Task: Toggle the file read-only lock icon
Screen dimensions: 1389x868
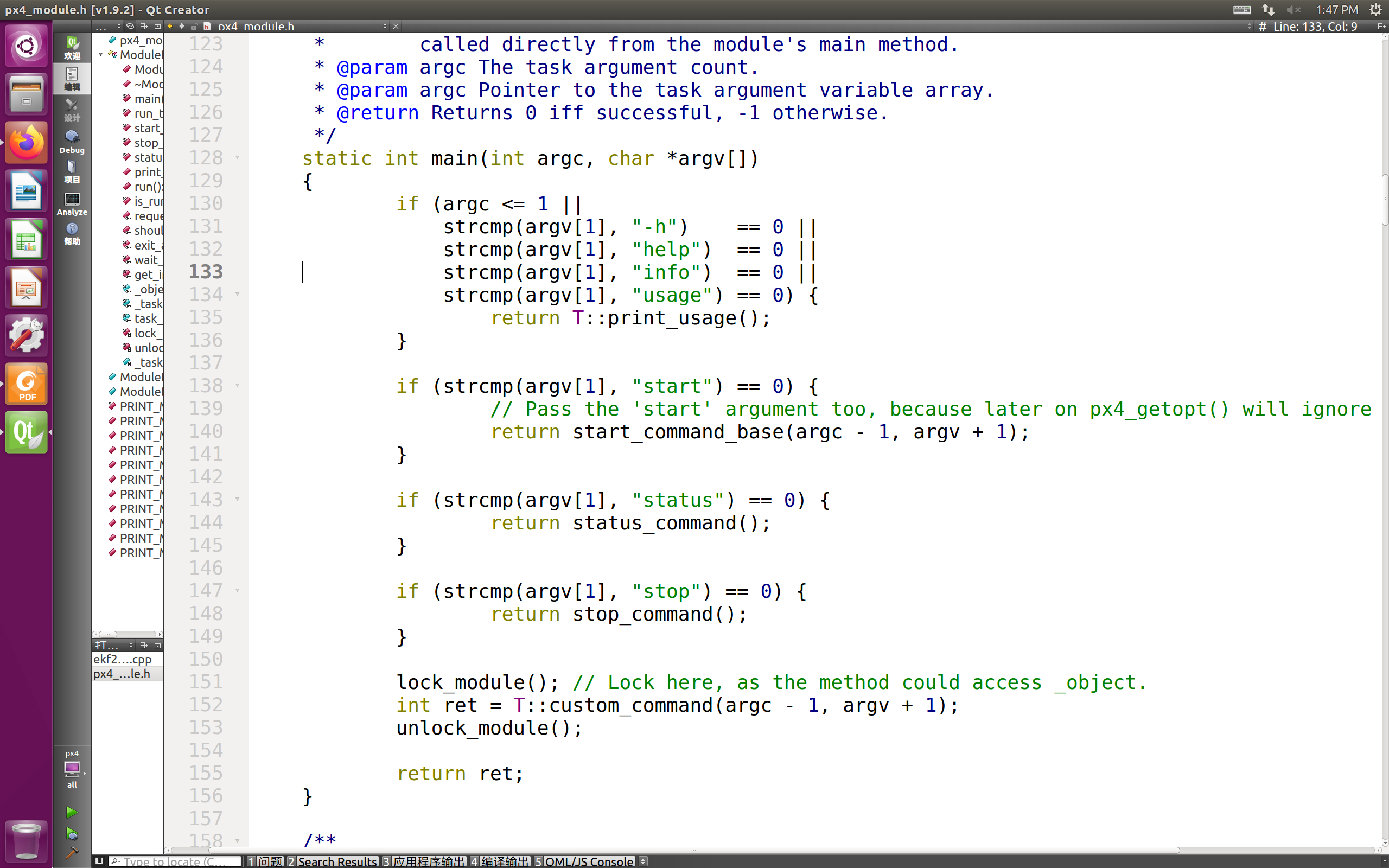Action: (x=194, y=27)
